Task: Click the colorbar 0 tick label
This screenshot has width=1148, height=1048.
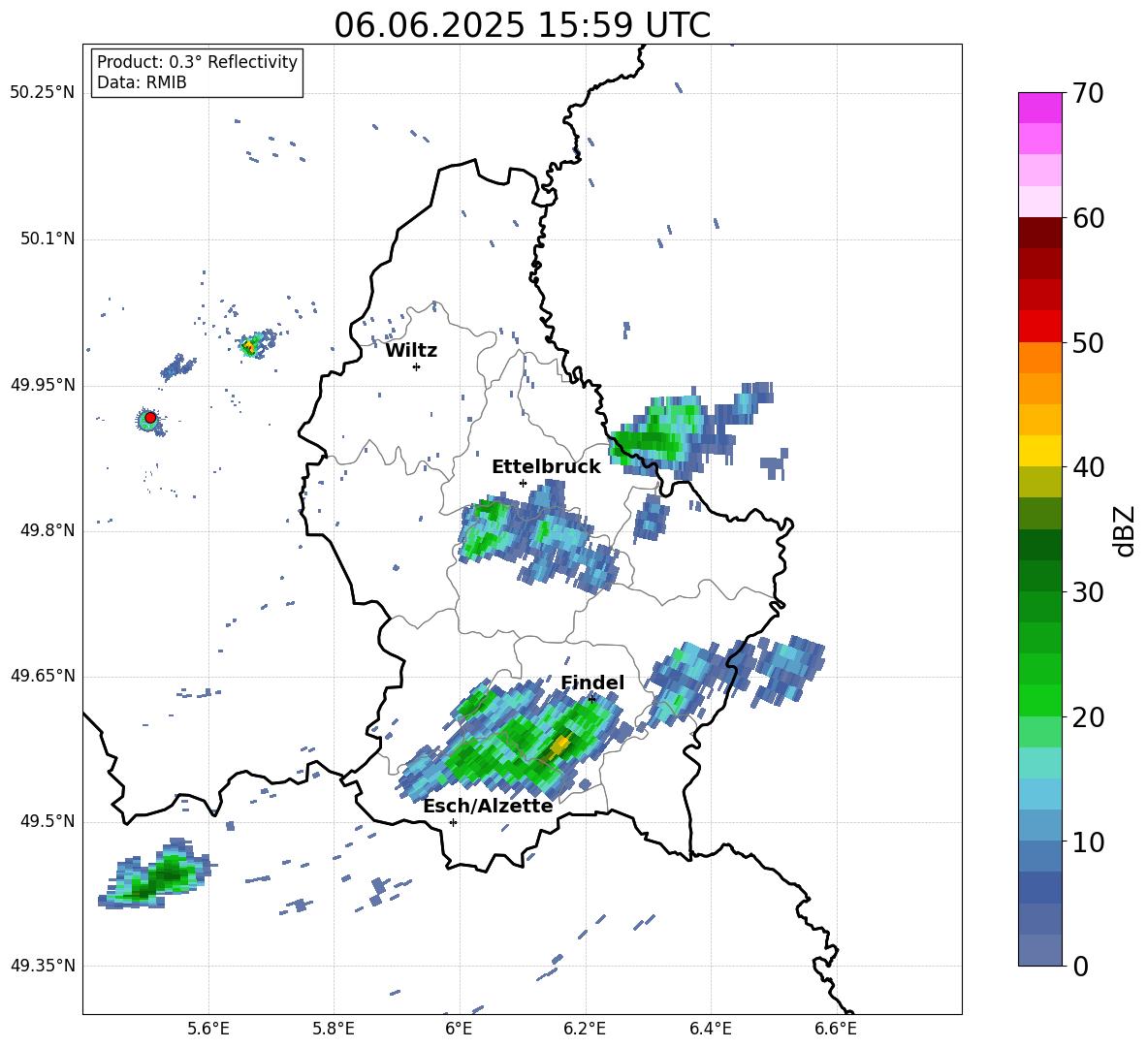Action: tap(1080, 966)
